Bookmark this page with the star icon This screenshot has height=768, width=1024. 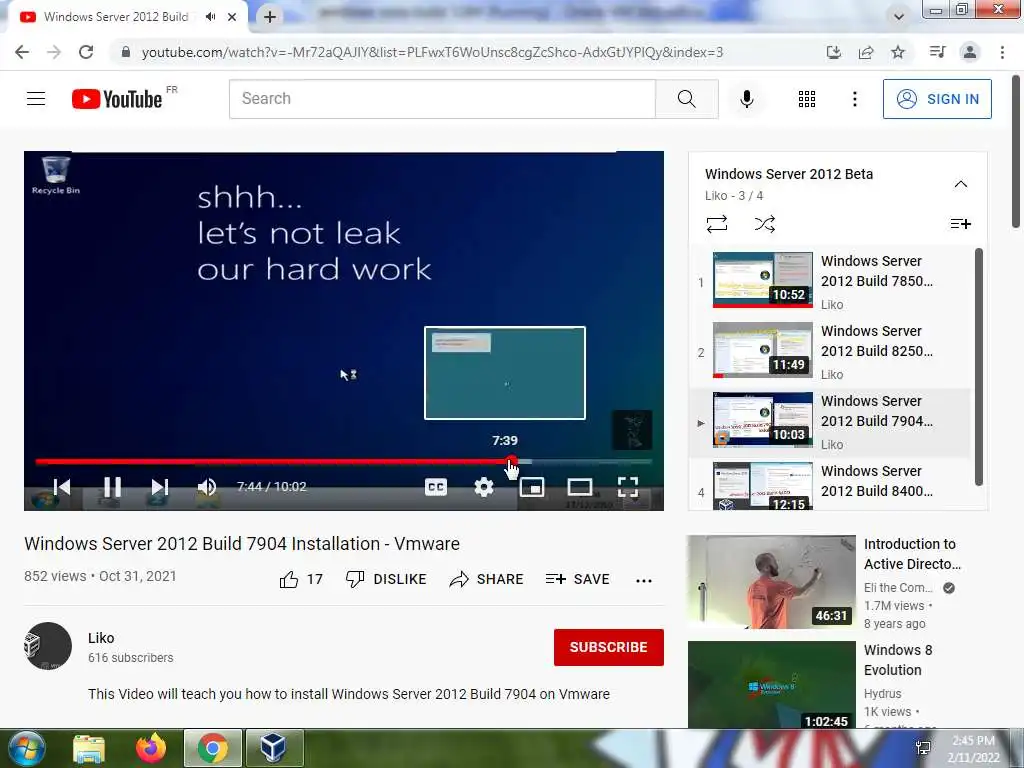click(898, 52)
